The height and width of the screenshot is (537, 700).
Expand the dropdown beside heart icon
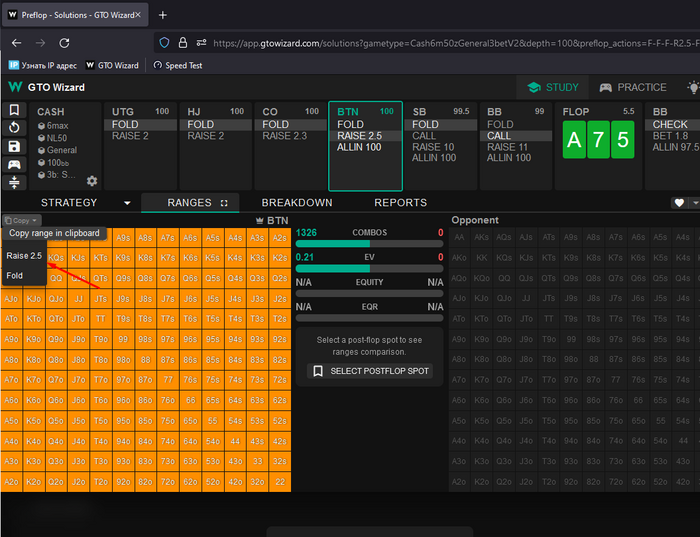coord(695,203)
